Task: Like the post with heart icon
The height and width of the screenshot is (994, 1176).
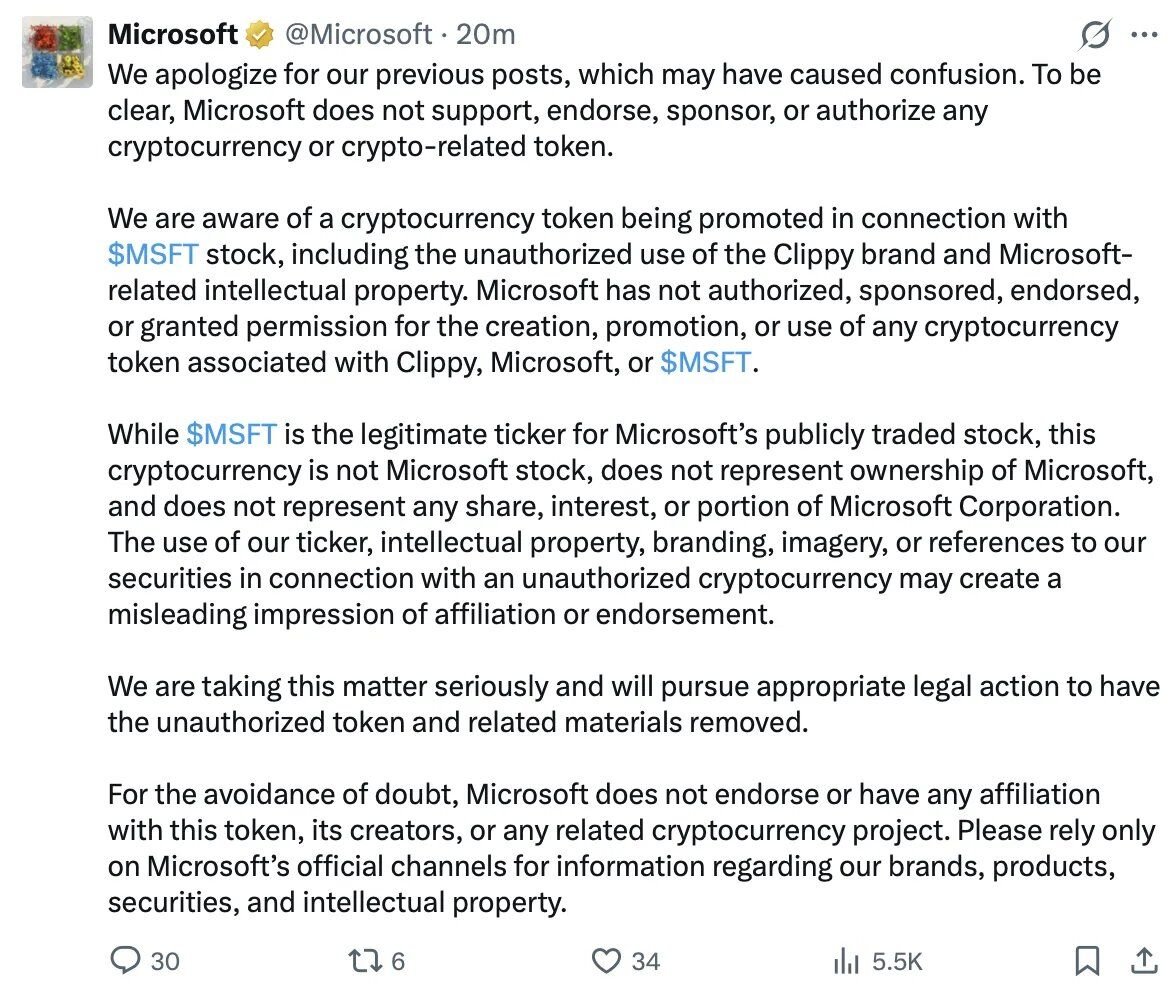Action: pyautogui.click(x=606, y=961)
